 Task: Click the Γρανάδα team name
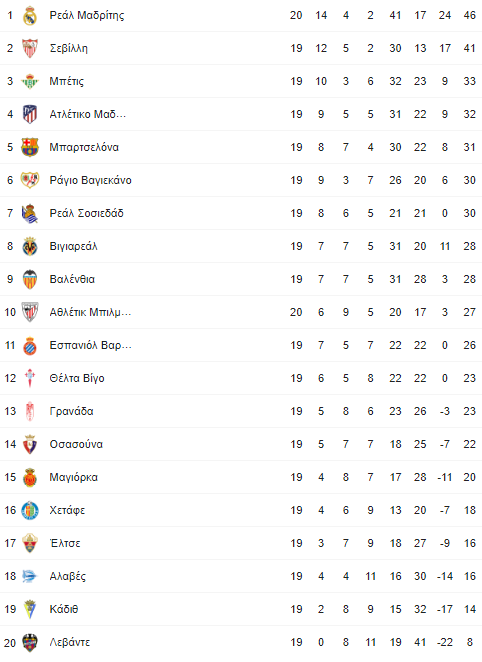pos(71,411)
